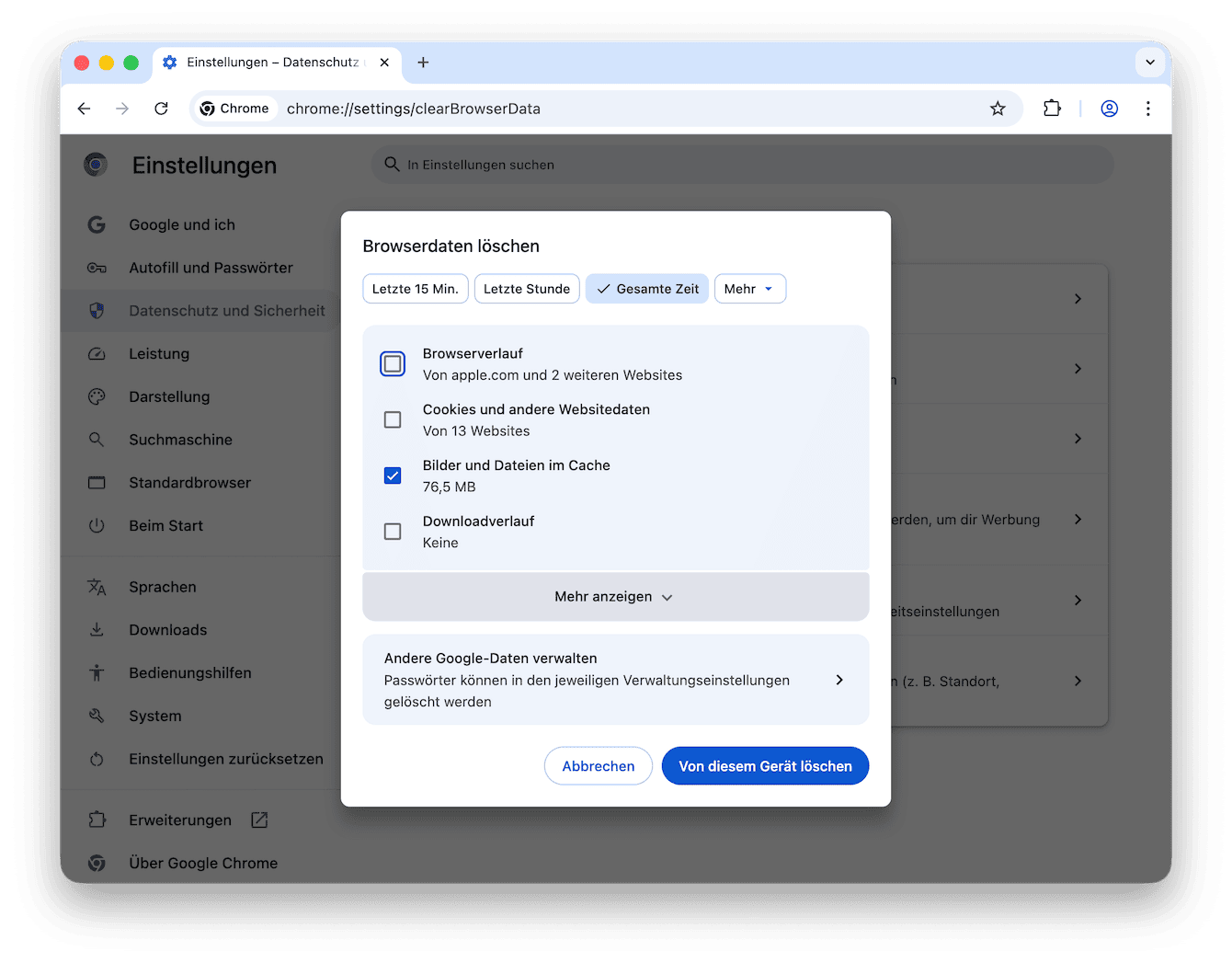
Task: Check Cookies und andere Websitedaten
Action: click(393, 419)
